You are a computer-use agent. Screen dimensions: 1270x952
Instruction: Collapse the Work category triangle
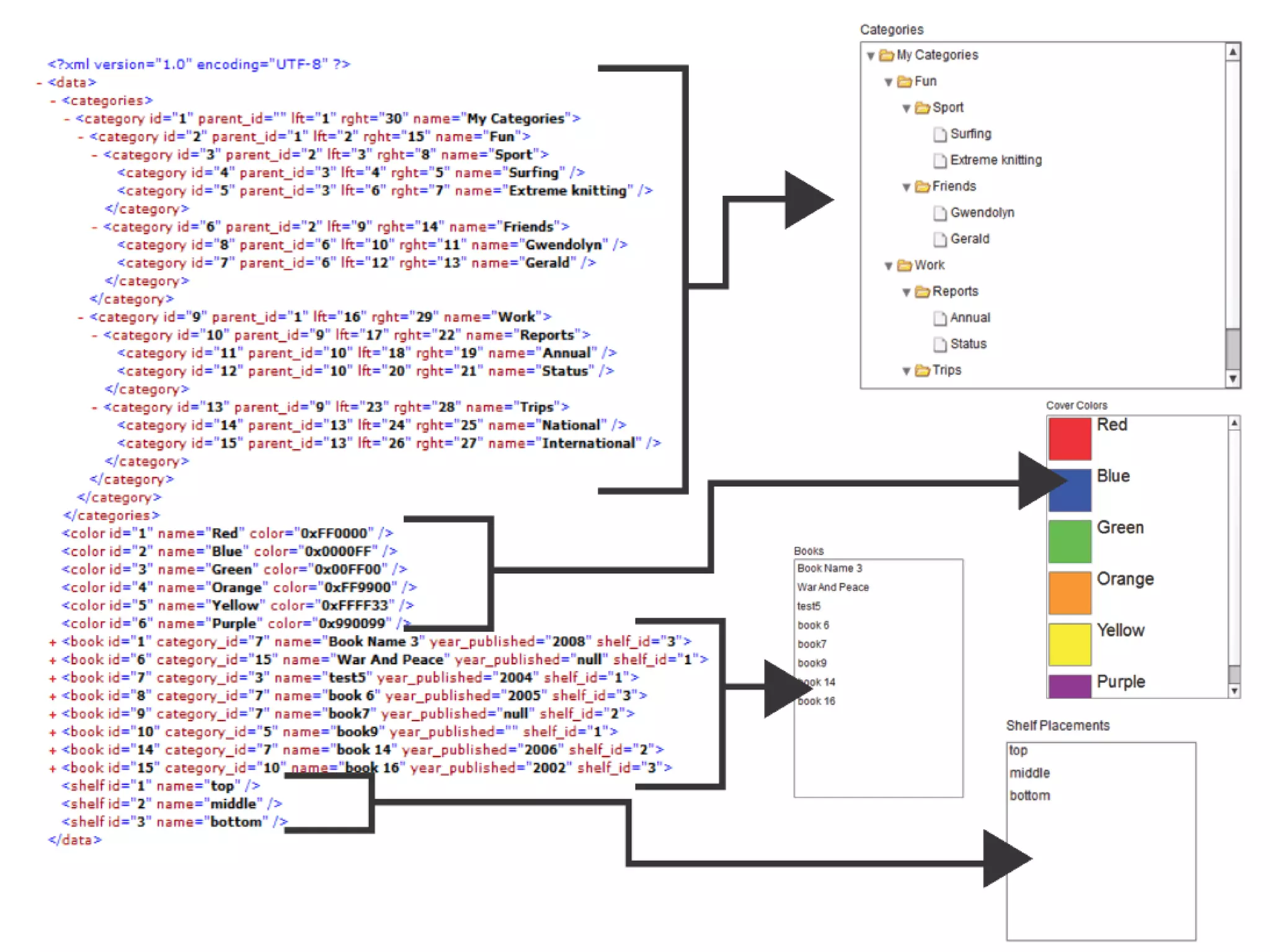[x=888, y=266]
